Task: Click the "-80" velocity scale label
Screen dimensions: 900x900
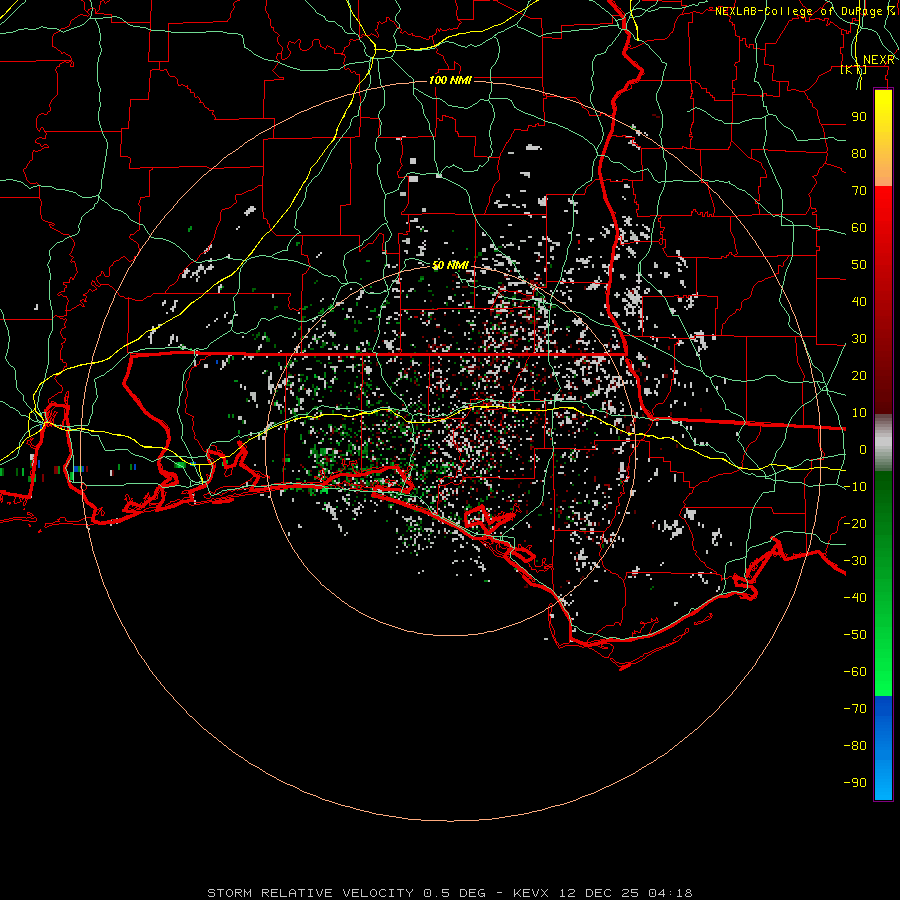Action: coord(855,746)
